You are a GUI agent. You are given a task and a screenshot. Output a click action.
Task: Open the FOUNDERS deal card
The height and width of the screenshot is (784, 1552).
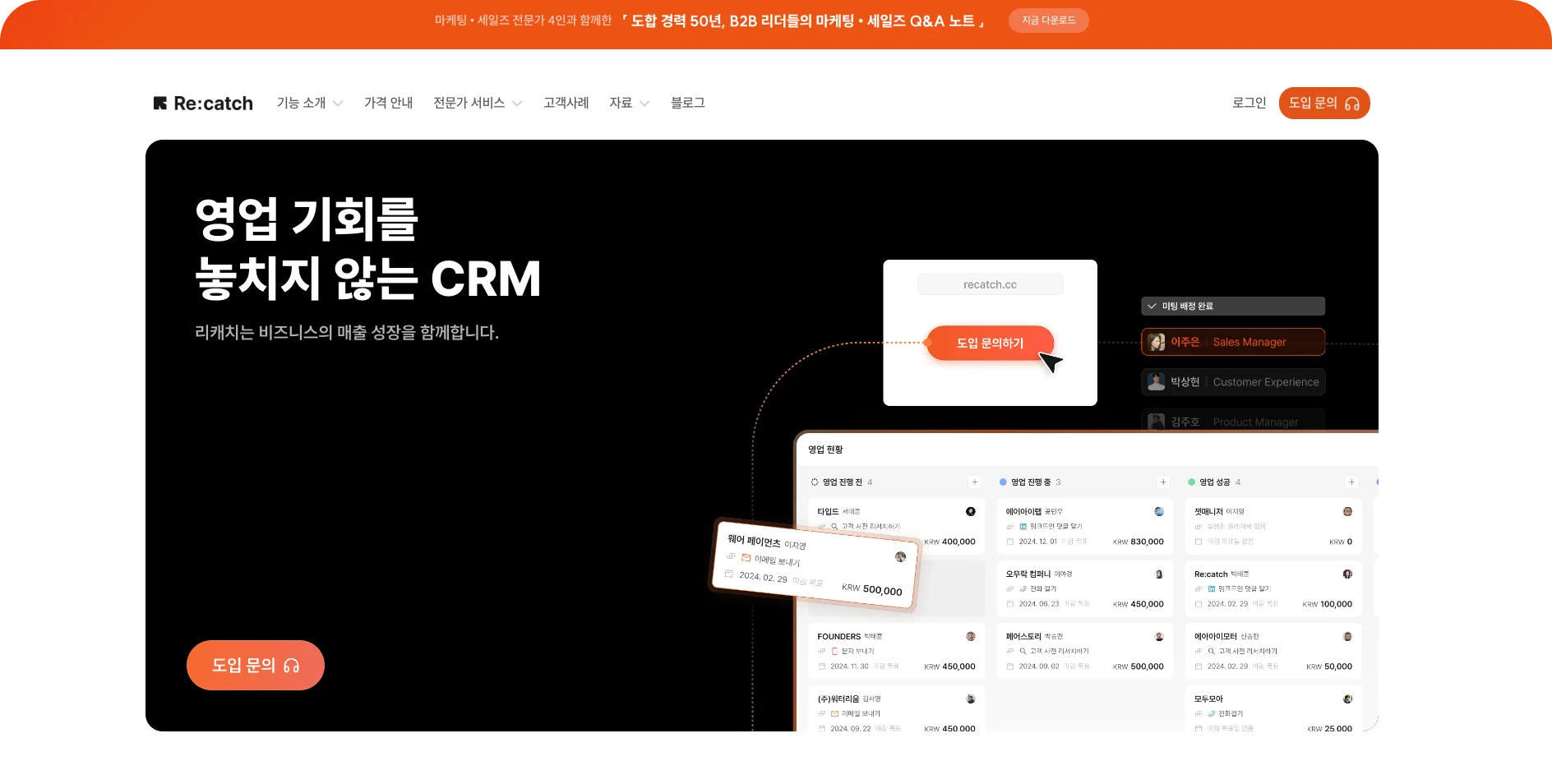tap(896, 651)
